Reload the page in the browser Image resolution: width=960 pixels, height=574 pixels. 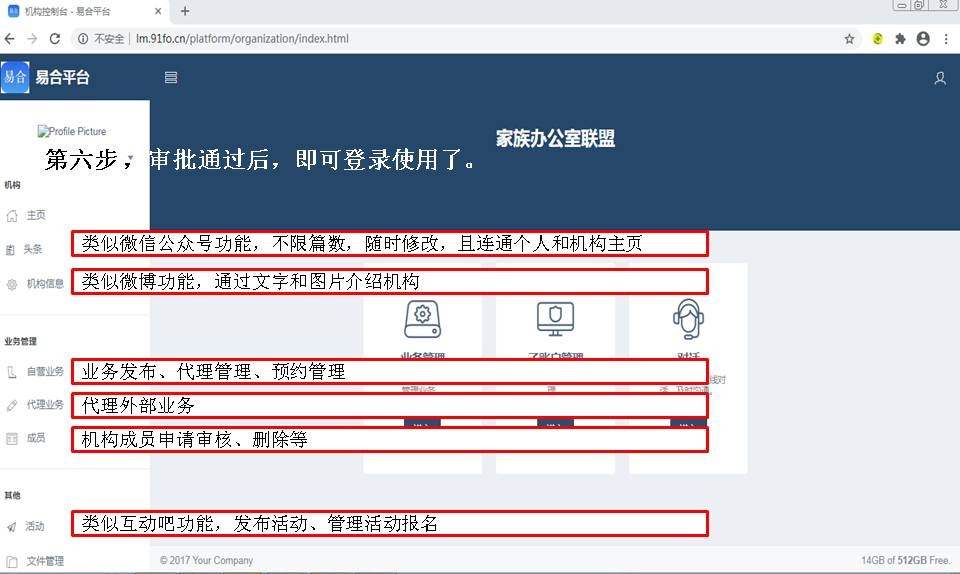[55, 39]
